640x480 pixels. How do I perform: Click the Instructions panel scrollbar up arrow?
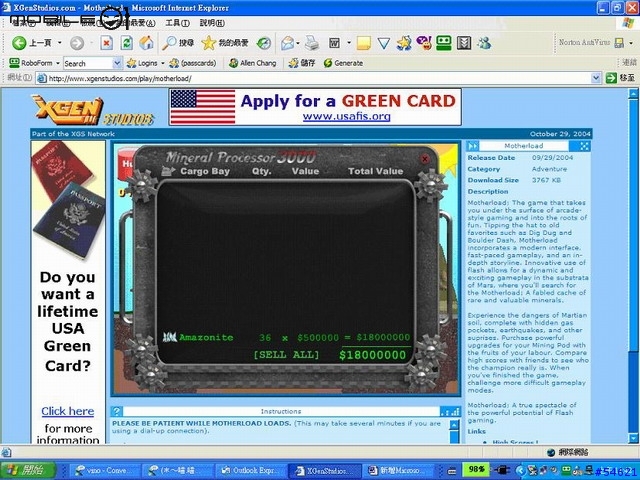click(x=454, y=424)
